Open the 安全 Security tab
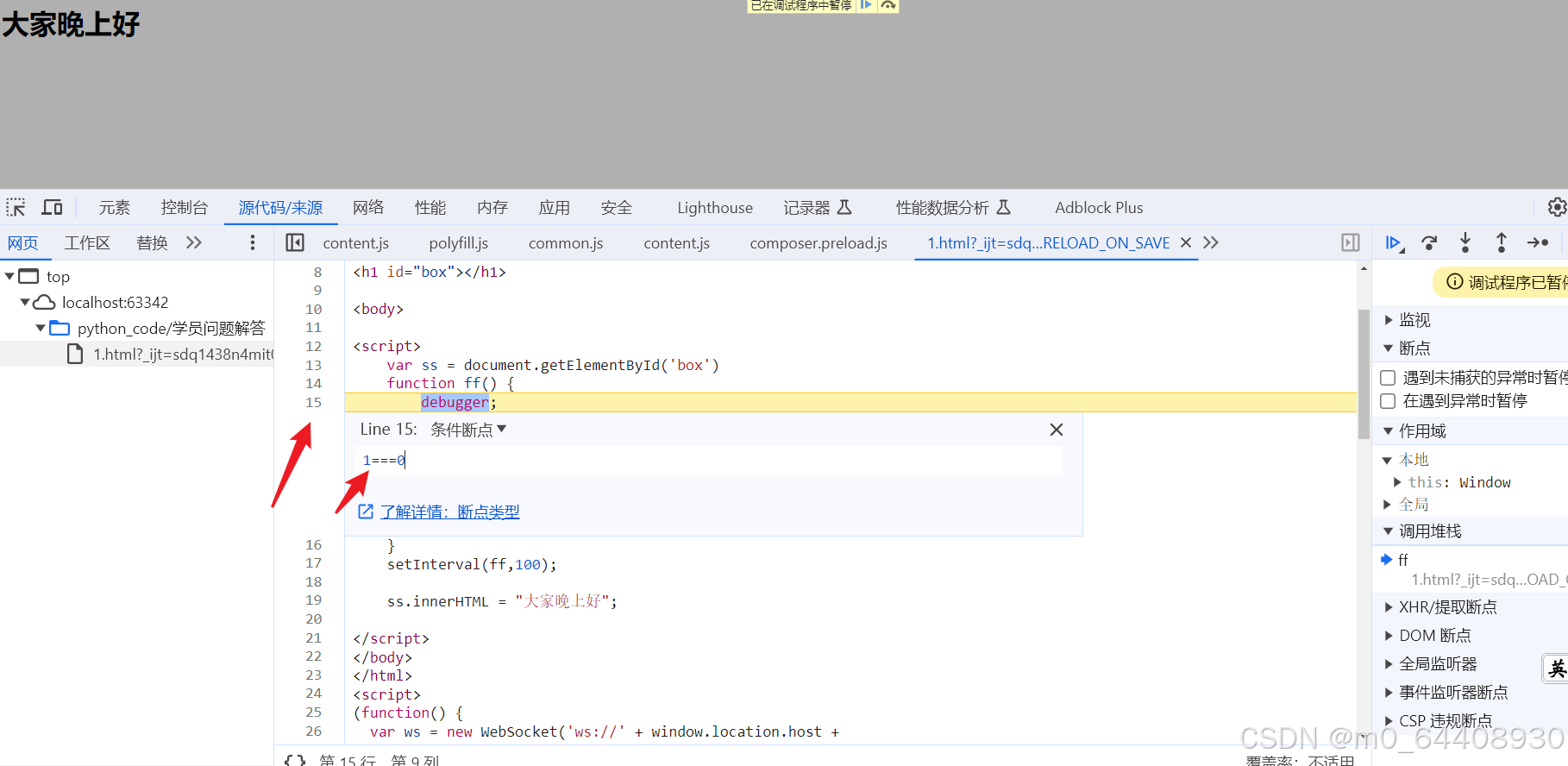The width and height of the screenshot is (1568, 766). click(617, 207)
